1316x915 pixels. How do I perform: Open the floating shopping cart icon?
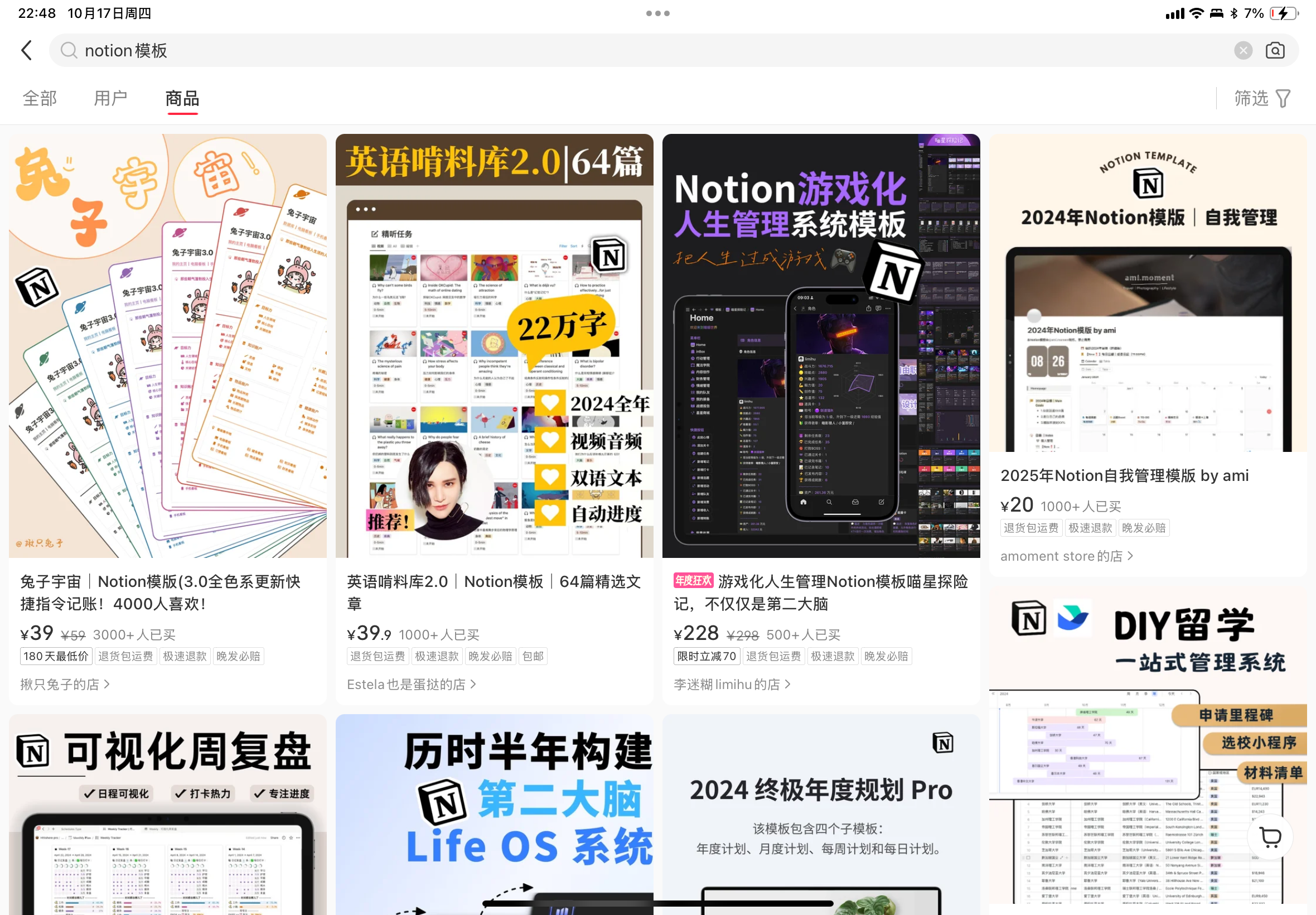coord(1270,837)
